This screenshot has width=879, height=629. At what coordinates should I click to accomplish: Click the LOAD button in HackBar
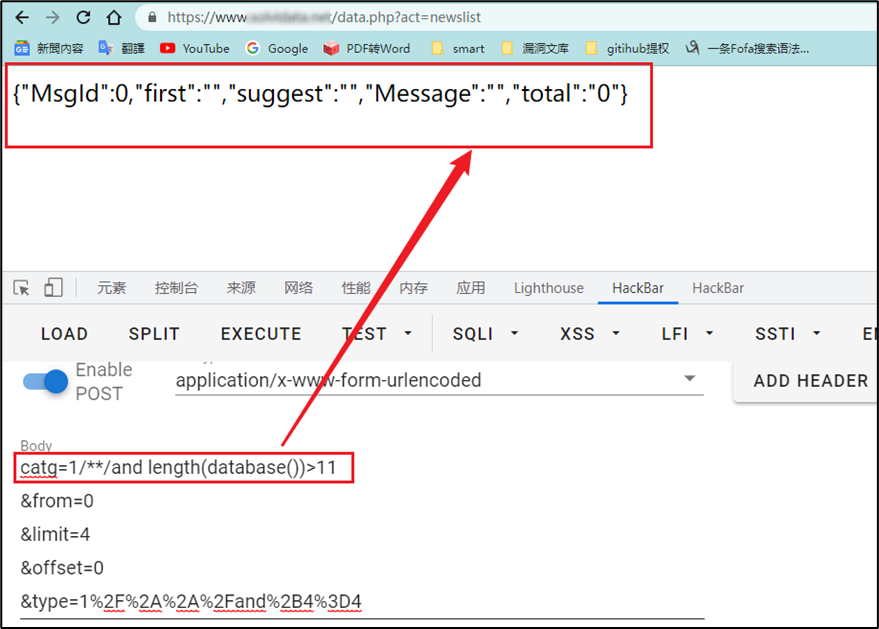(x=64, y=334)
